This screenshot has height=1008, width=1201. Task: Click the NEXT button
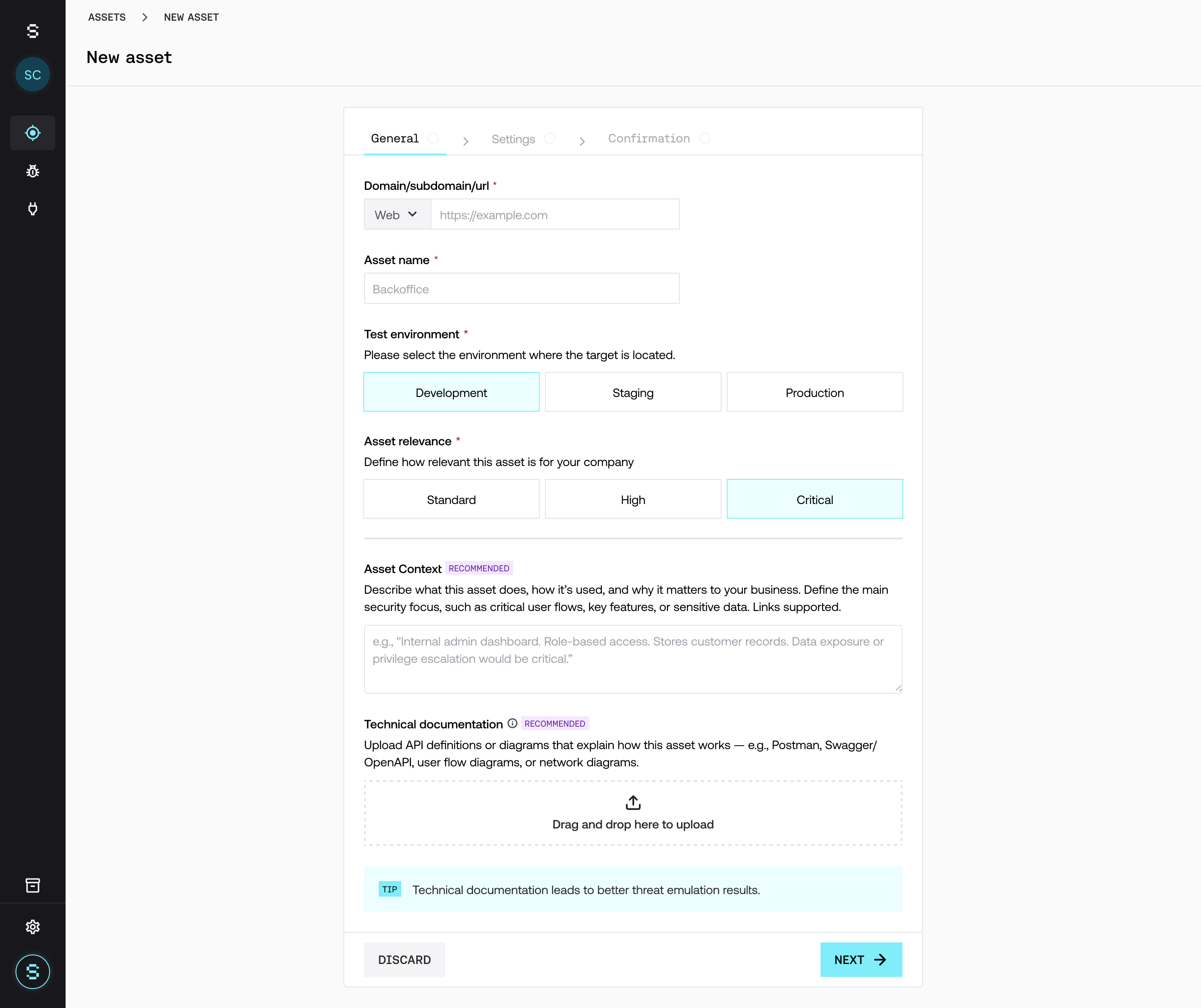(860, 959)
